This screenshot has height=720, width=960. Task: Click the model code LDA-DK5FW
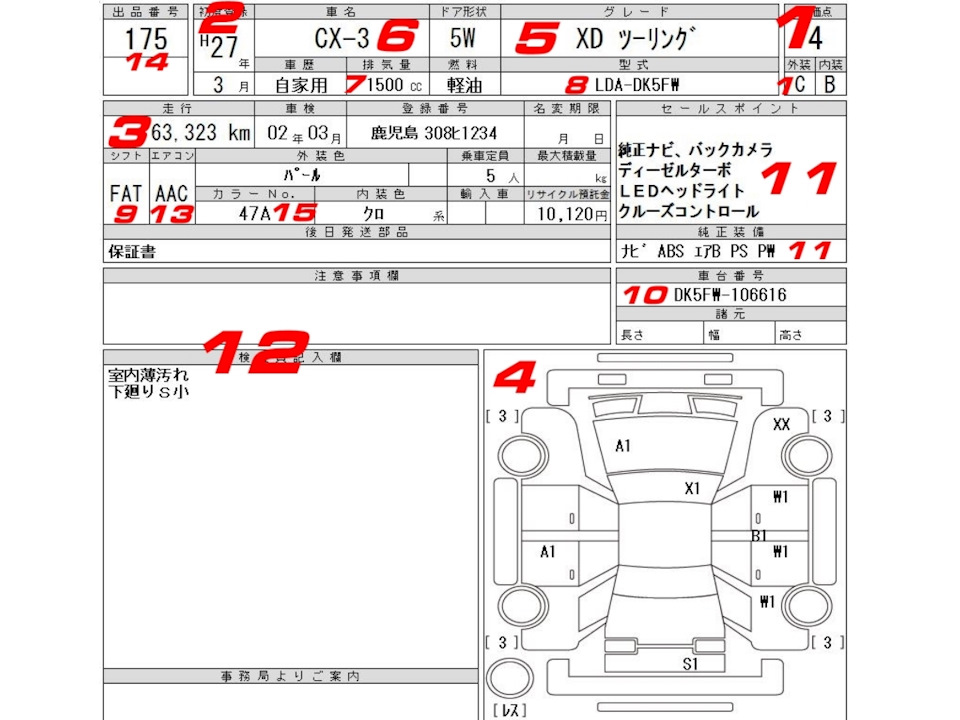tap(637, 84)
